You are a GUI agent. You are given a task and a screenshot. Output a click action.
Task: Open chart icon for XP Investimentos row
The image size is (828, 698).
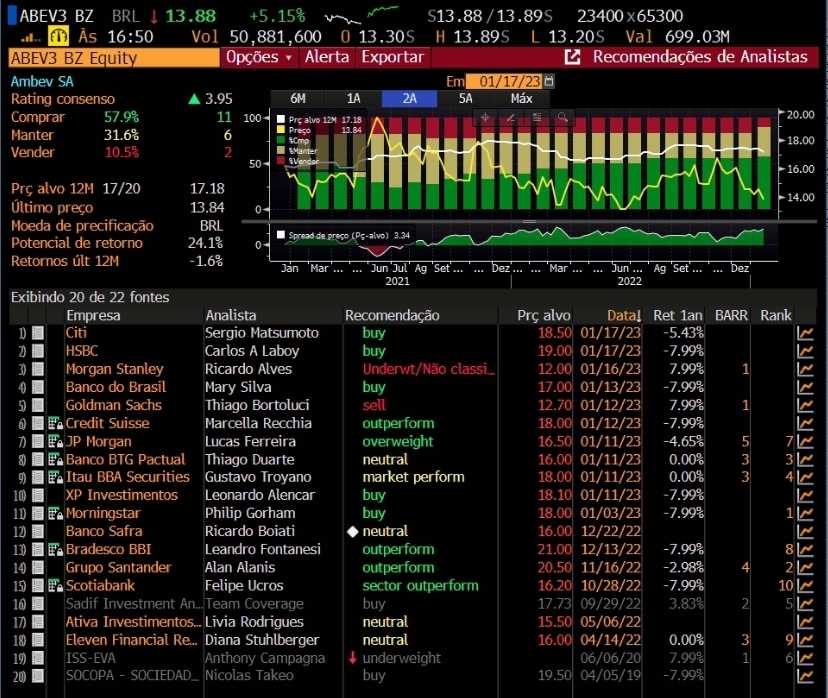805,495
